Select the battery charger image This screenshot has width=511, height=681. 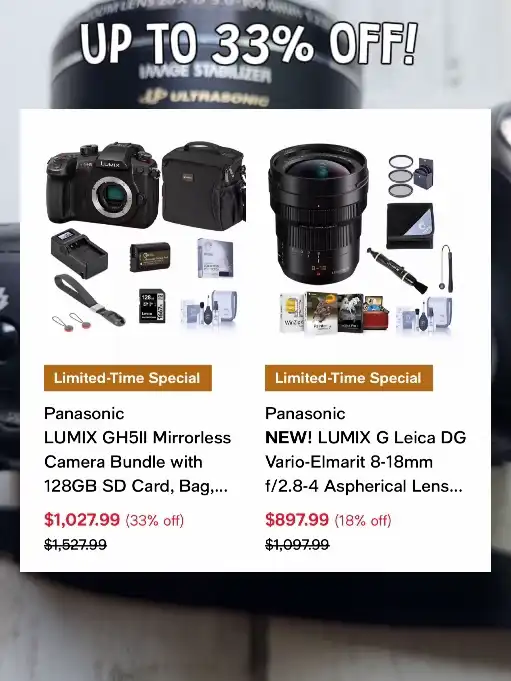(79, 254)
